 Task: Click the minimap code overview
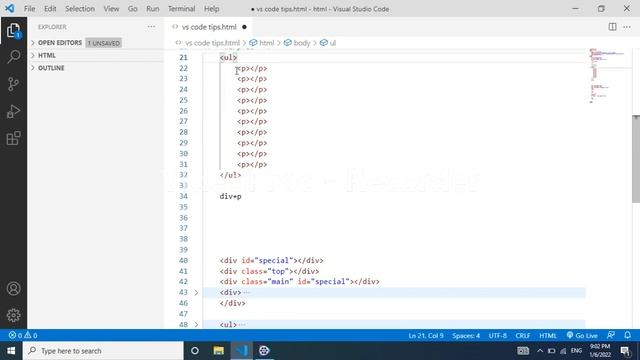point(607,76)
